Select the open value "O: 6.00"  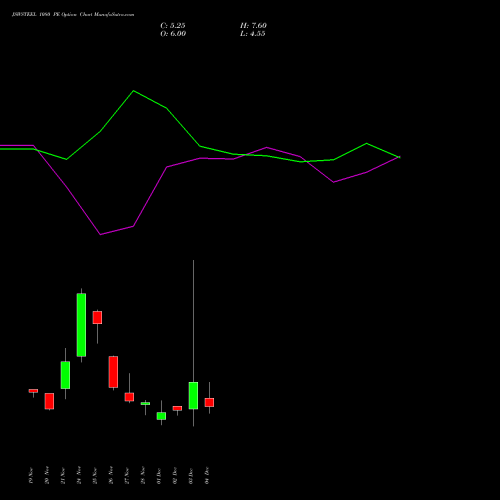(173, 34)
